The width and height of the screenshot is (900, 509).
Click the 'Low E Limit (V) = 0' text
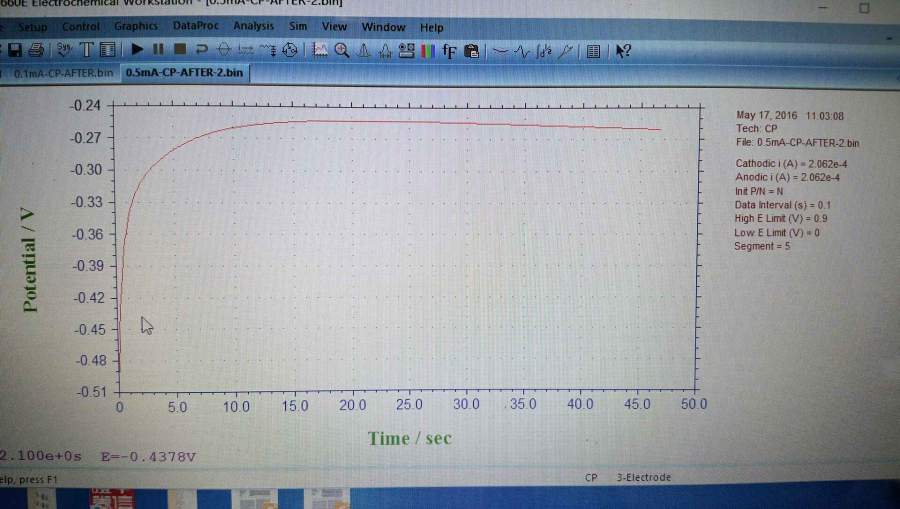coord(777,232)
